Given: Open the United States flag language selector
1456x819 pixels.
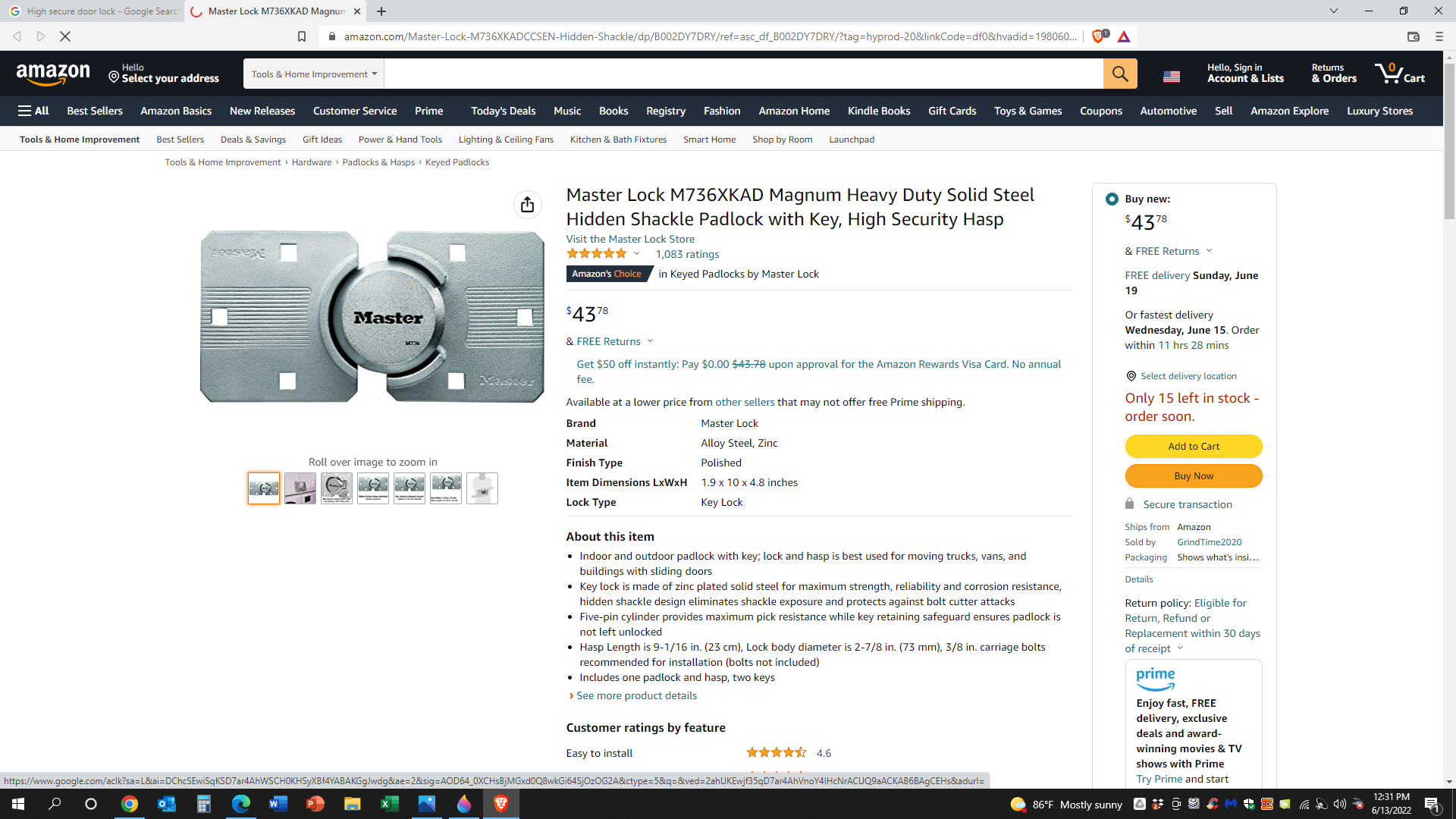Looking at the screenshot, I should tap(1171, 76).
